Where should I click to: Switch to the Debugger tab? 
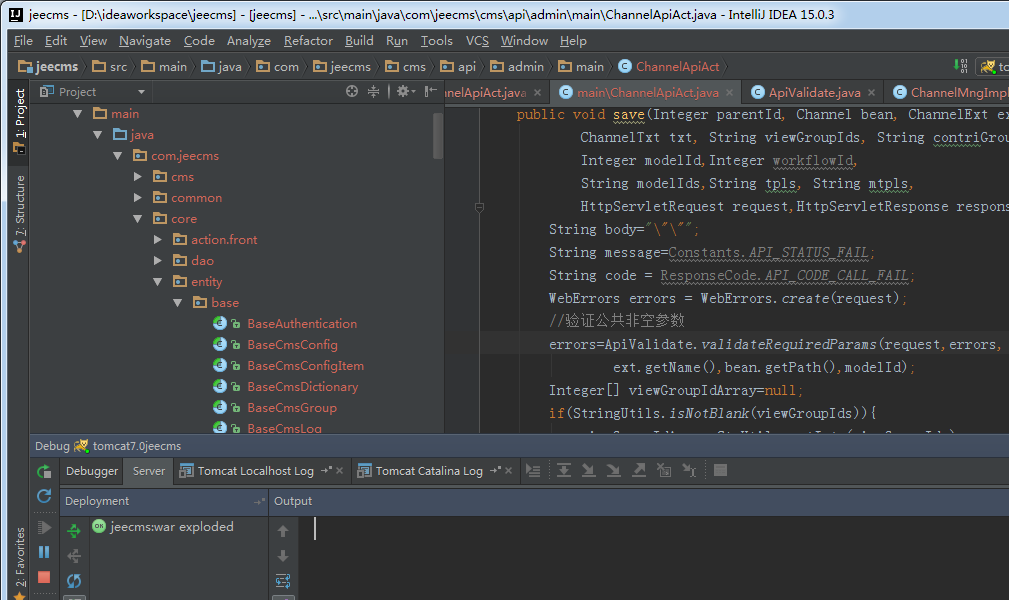[x=92, y=471]
